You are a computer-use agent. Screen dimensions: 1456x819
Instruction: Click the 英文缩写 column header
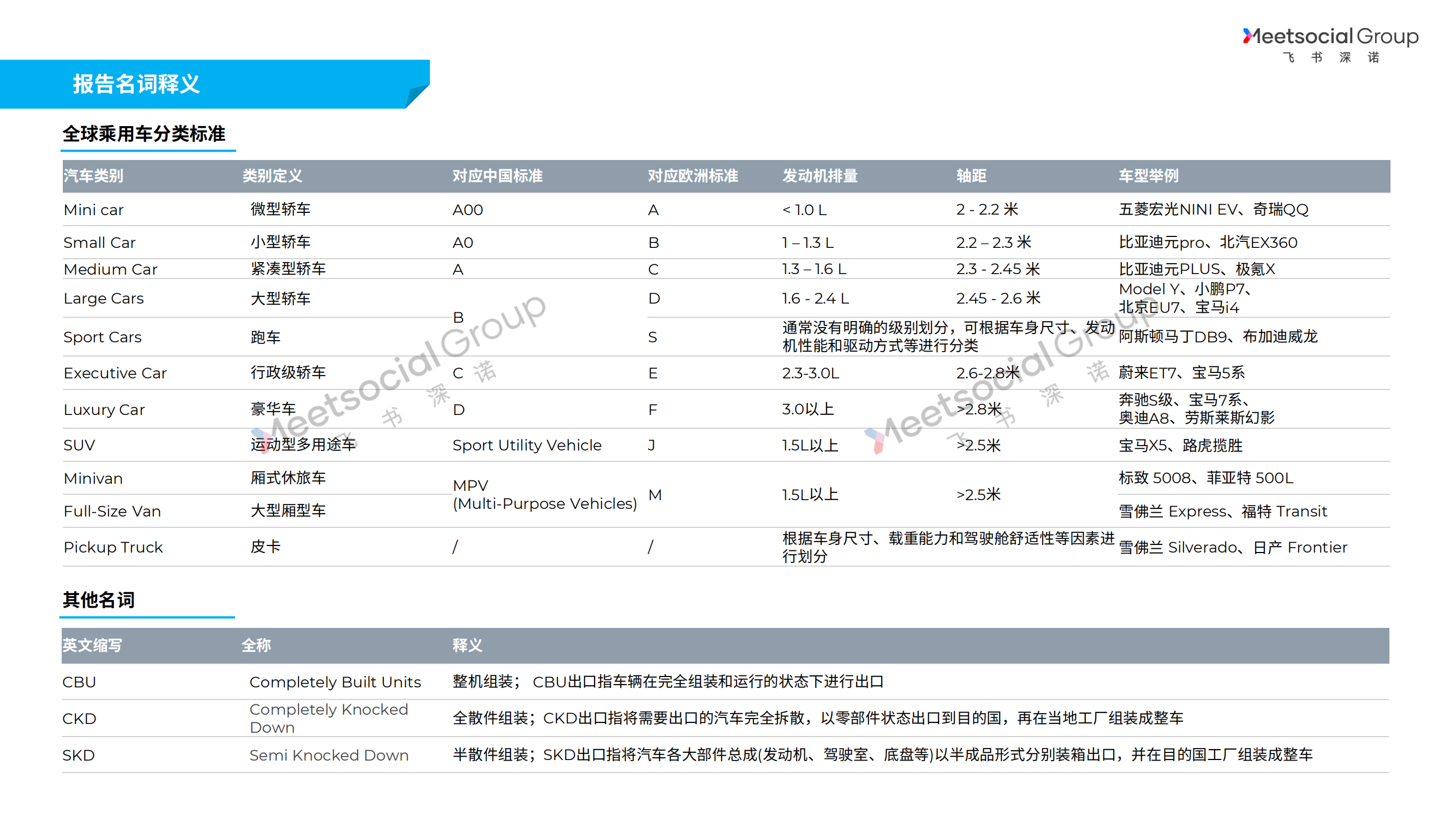92,645
